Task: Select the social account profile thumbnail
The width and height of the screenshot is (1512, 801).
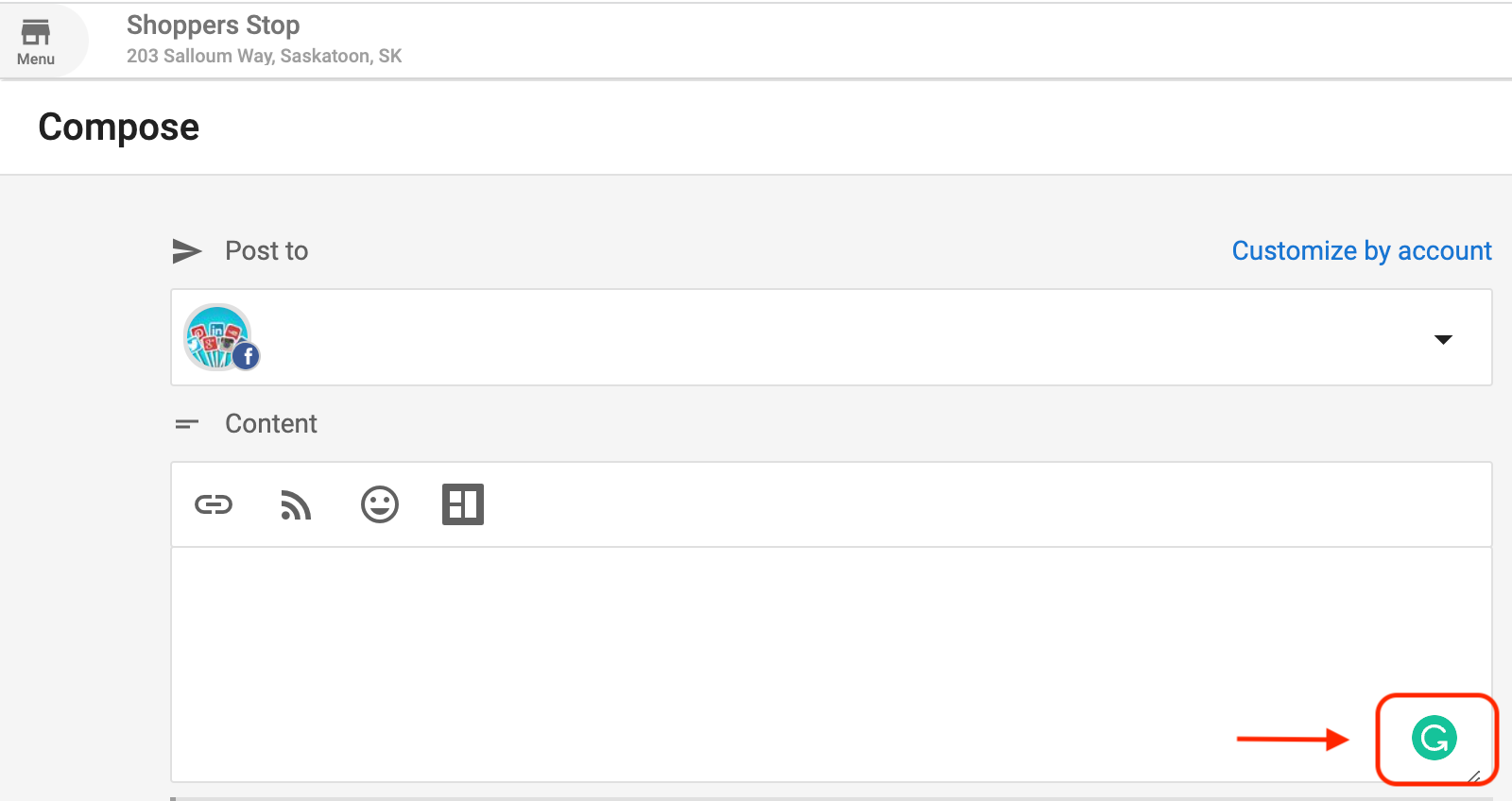Action: click(219, 336)
